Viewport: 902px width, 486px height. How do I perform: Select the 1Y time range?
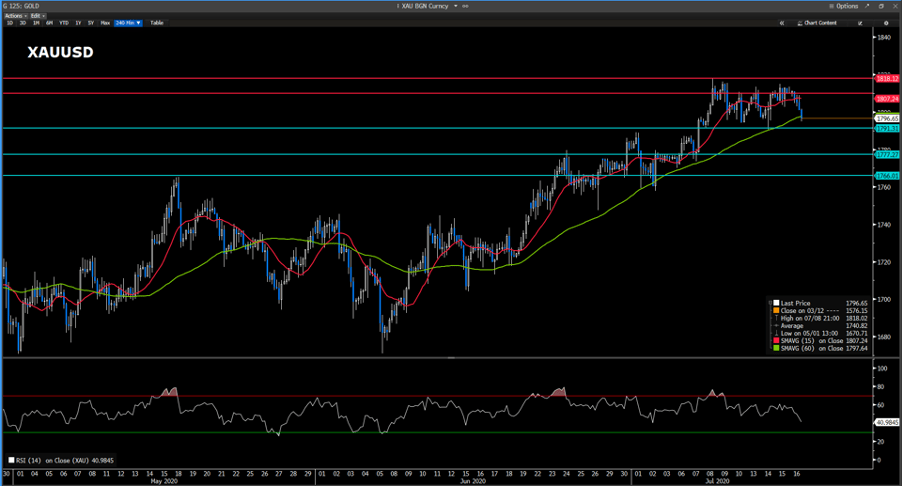(x=78, y=23)
